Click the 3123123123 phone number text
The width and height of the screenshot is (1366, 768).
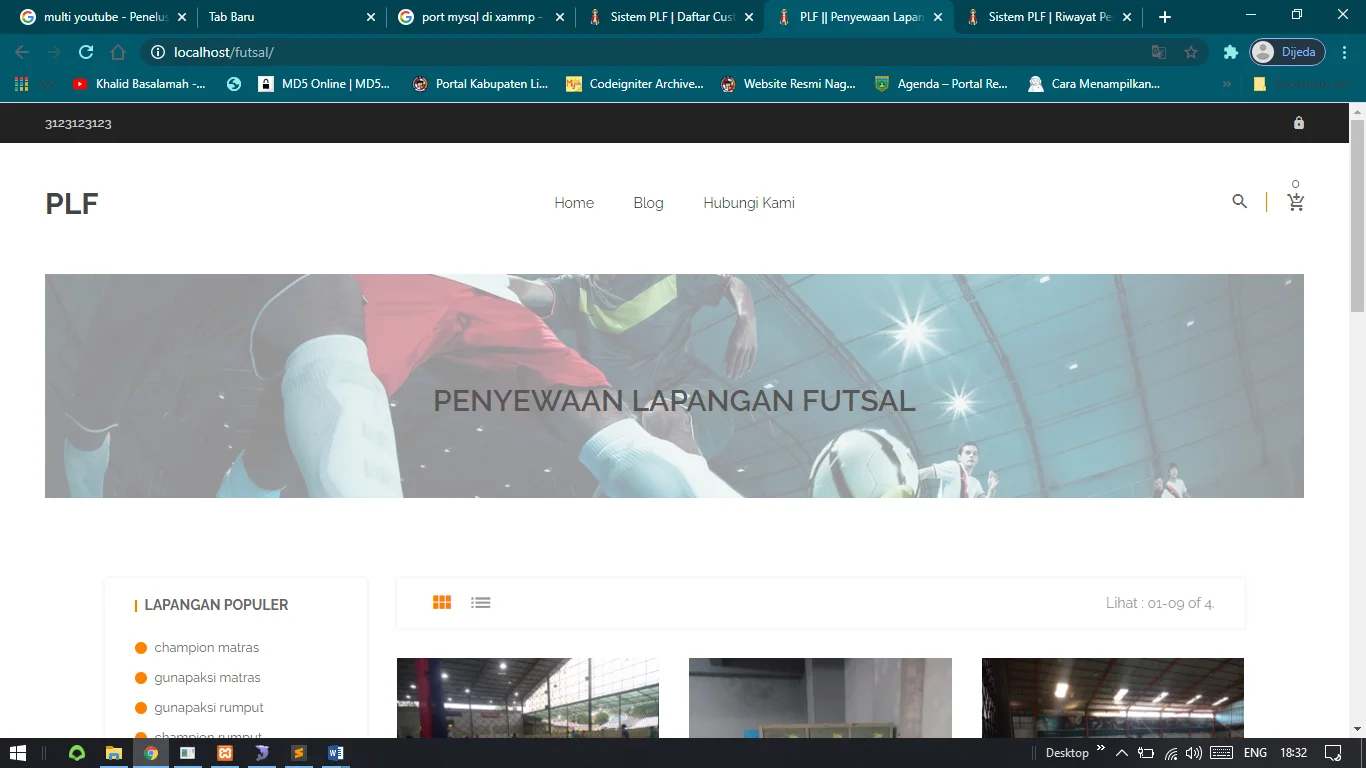point(78,123)
